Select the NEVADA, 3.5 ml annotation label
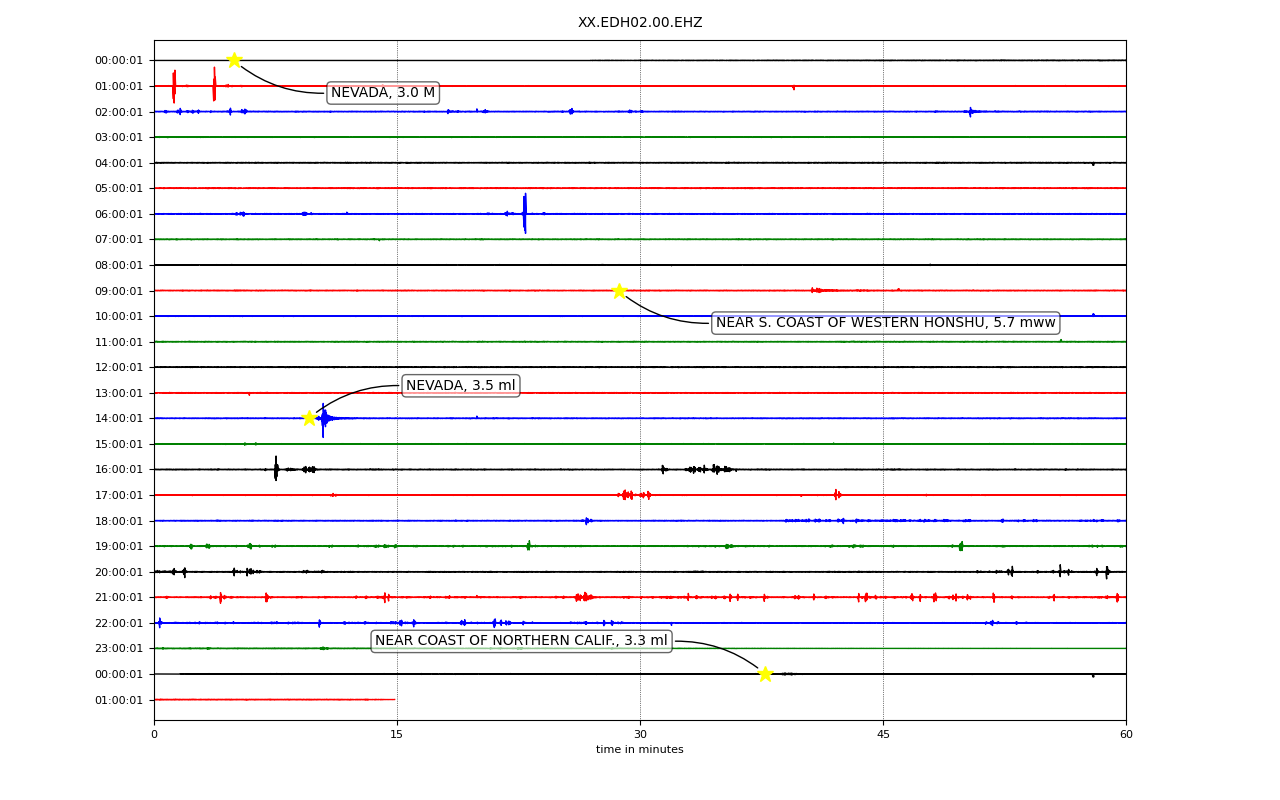 [461, 386]
